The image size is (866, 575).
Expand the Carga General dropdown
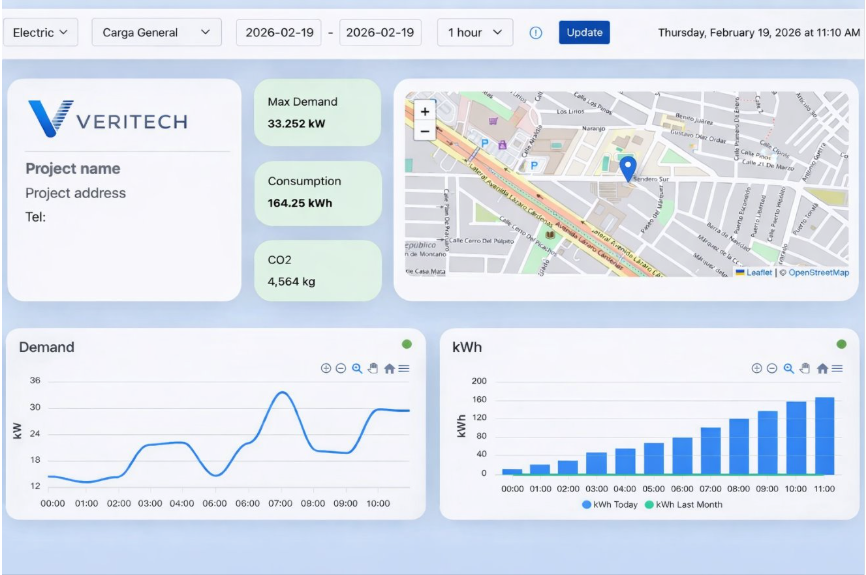157,33
